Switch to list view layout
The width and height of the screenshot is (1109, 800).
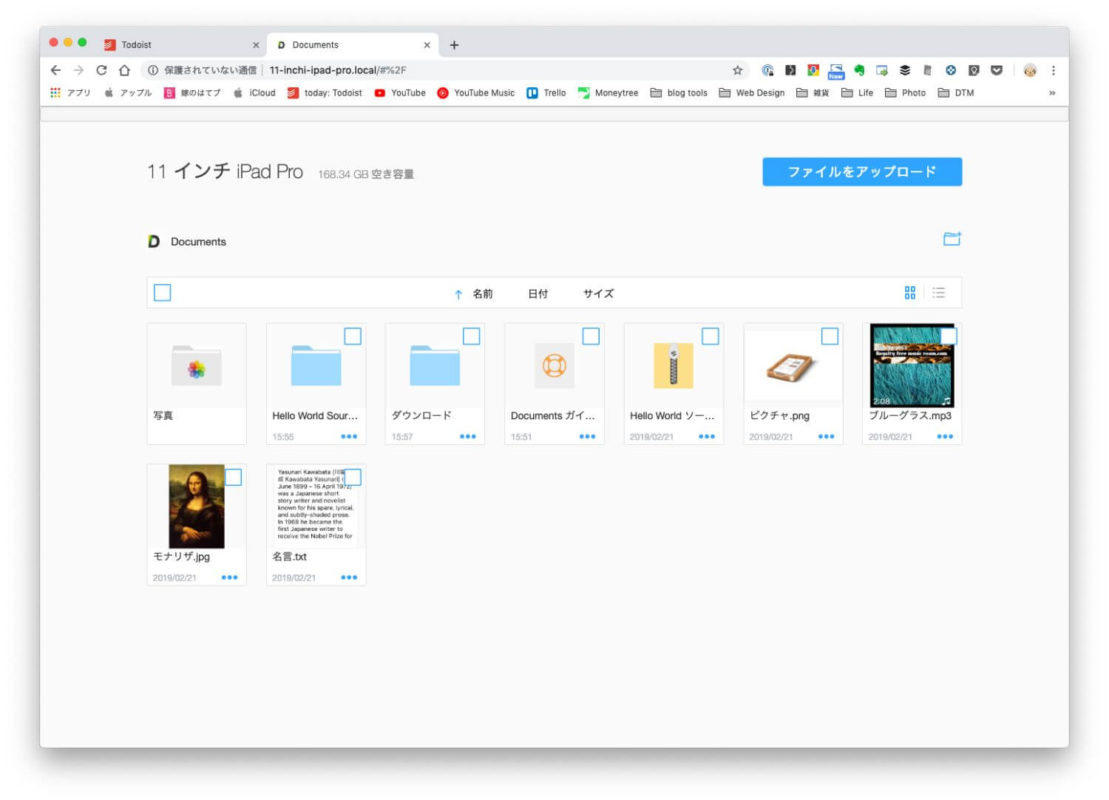[x=939, y=293]
